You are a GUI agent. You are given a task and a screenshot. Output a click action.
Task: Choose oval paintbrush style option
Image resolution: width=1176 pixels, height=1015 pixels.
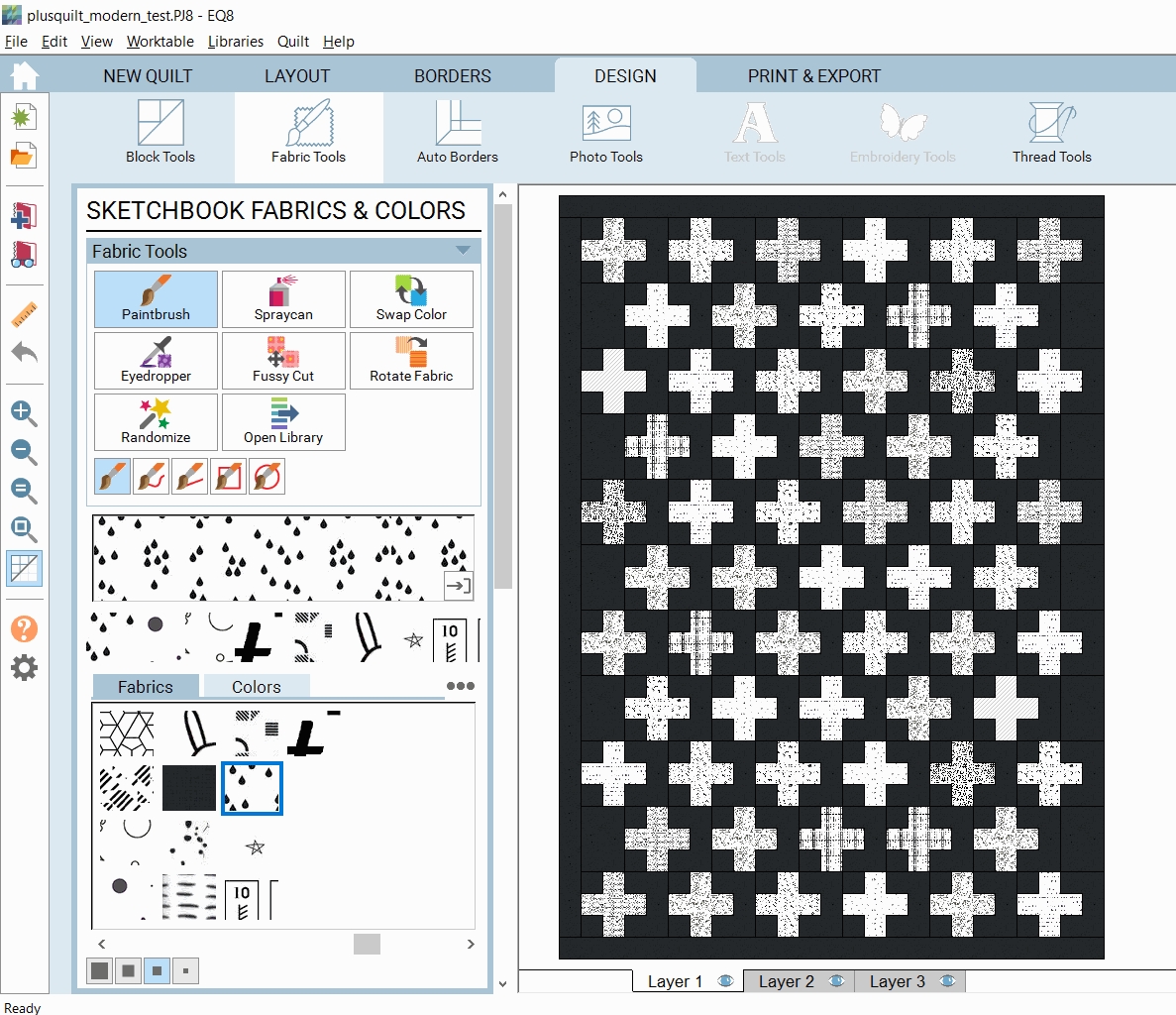click(x=267, y=477)
